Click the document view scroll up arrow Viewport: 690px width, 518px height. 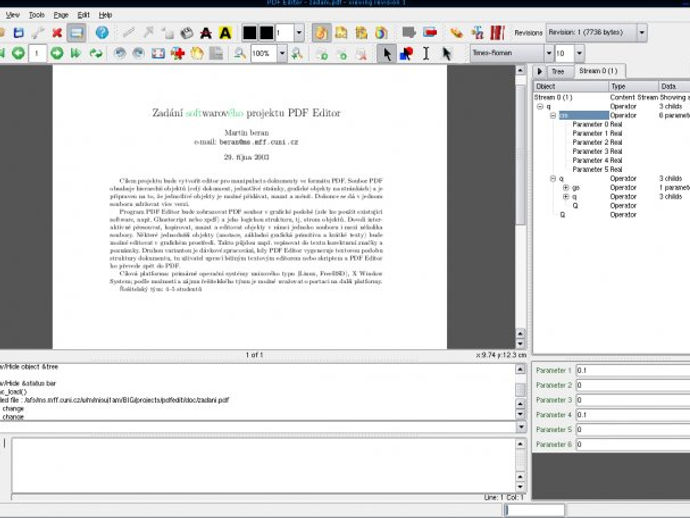coord(520,70)
